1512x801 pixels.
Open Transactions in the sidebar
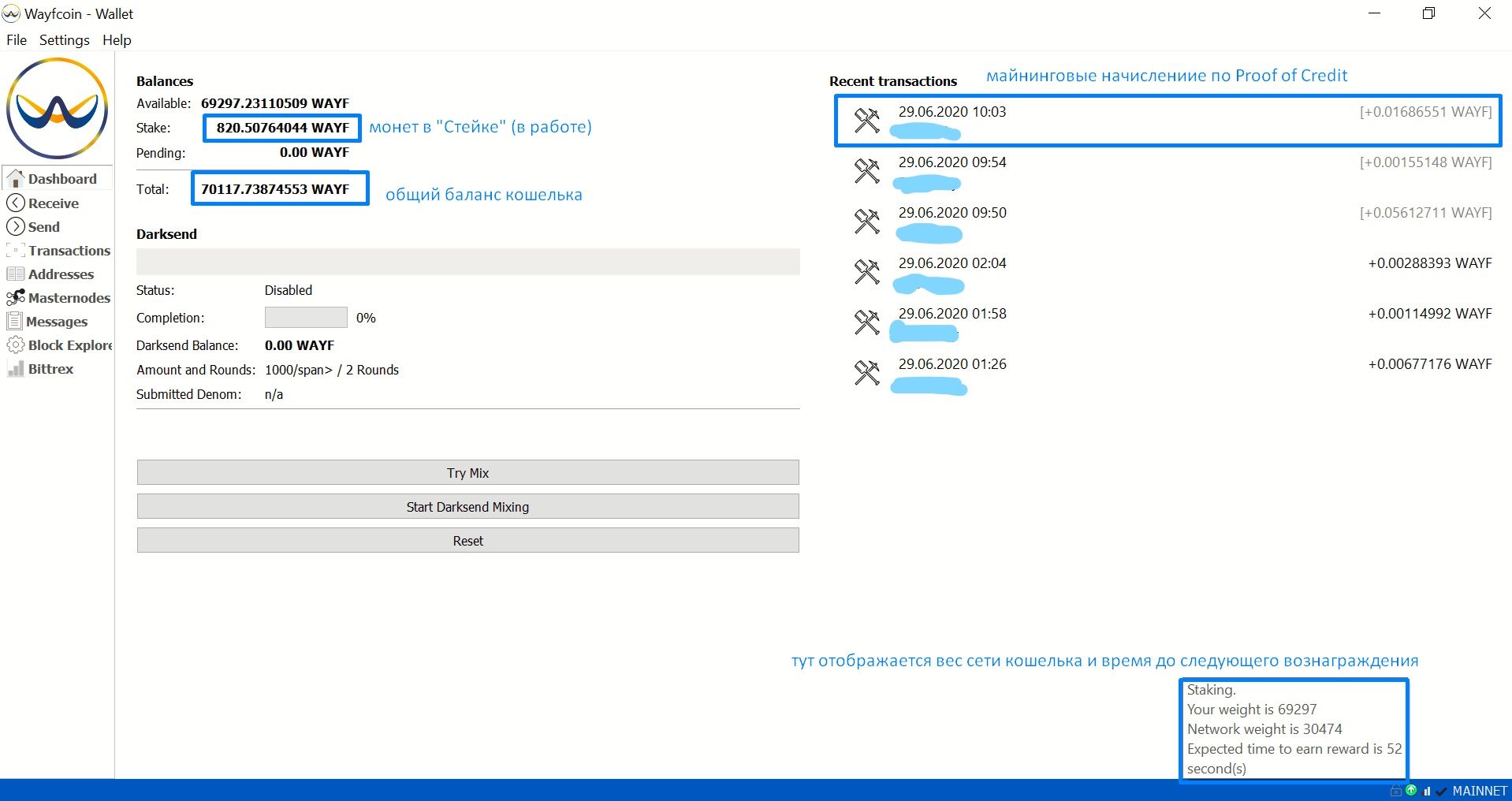click(59, 251)
